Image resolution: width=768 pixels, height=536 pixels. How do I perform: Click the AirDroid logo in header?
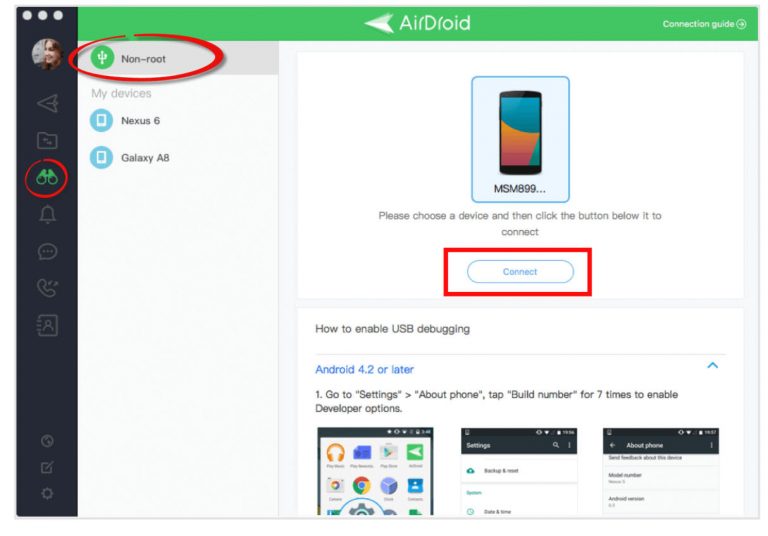coord(417,23)
